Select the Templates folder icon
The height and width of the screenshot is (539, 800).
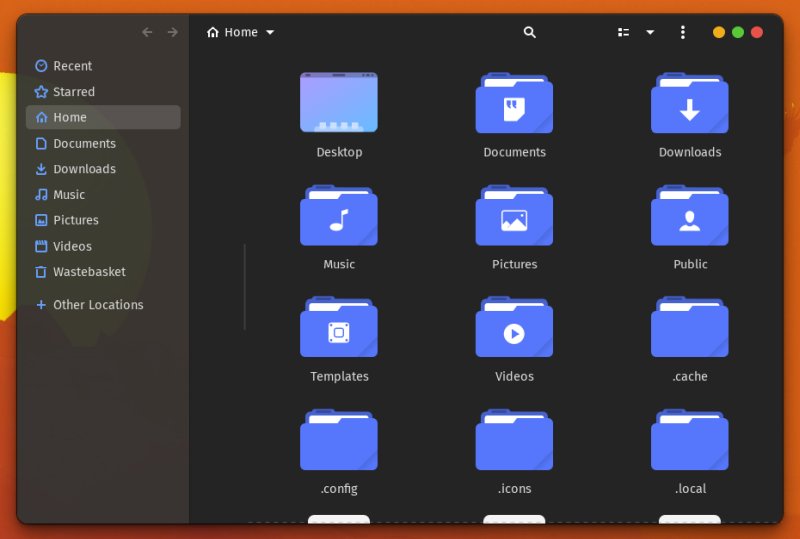(339, 328)
